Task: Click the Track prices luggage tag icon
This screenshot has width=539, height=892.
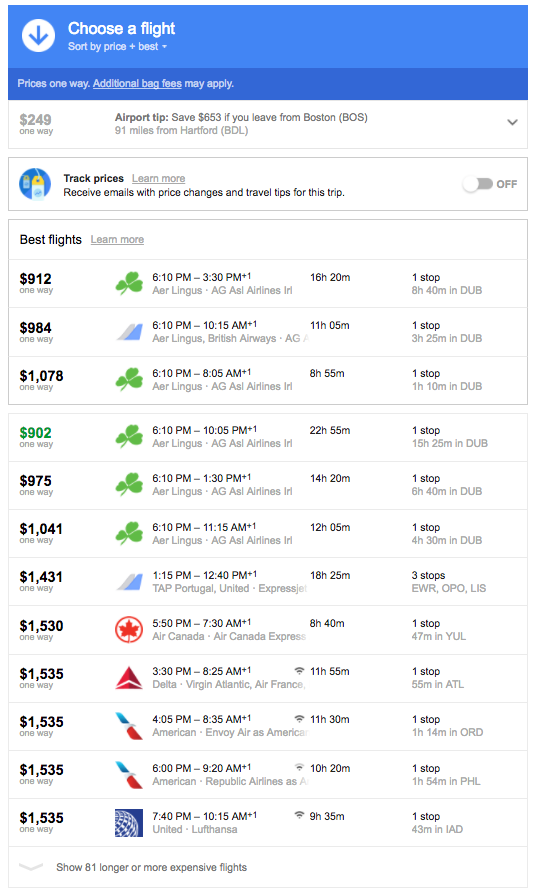Action: tap(35, 184)
